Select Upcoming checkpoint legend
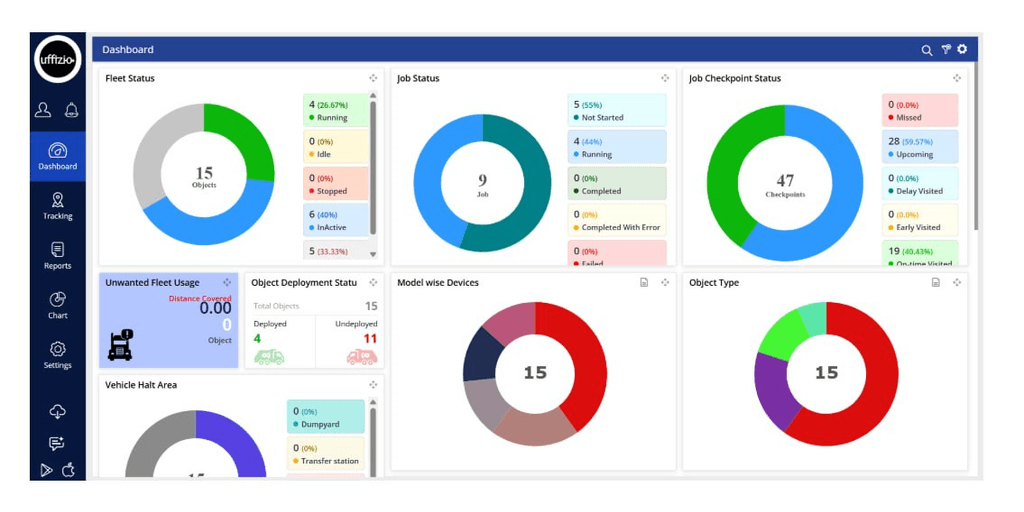Screen dimensions: 1024x512 (920, 147)
